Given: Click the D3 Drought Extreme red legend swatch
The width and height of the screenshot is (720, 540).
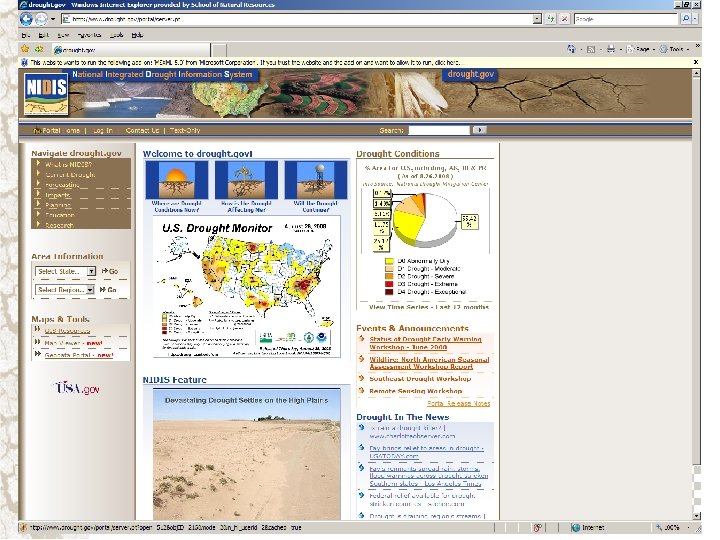Looking at the screenshot, I should (389, 284).
